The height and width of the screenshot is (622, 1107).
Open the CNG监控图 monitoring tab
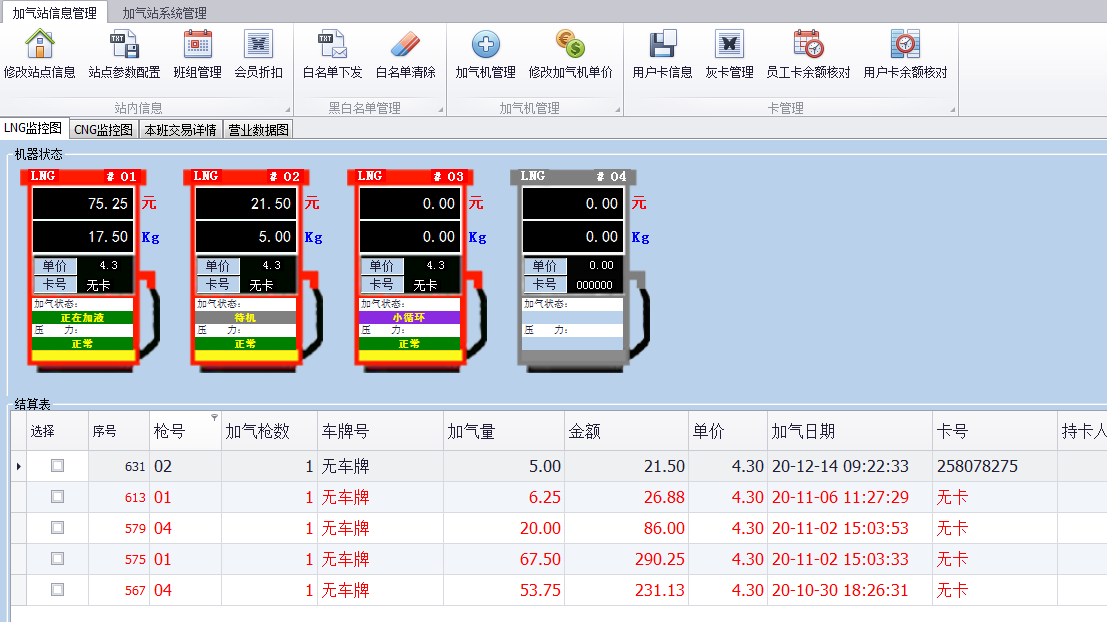pyautogui.click(x=101, y=129)
